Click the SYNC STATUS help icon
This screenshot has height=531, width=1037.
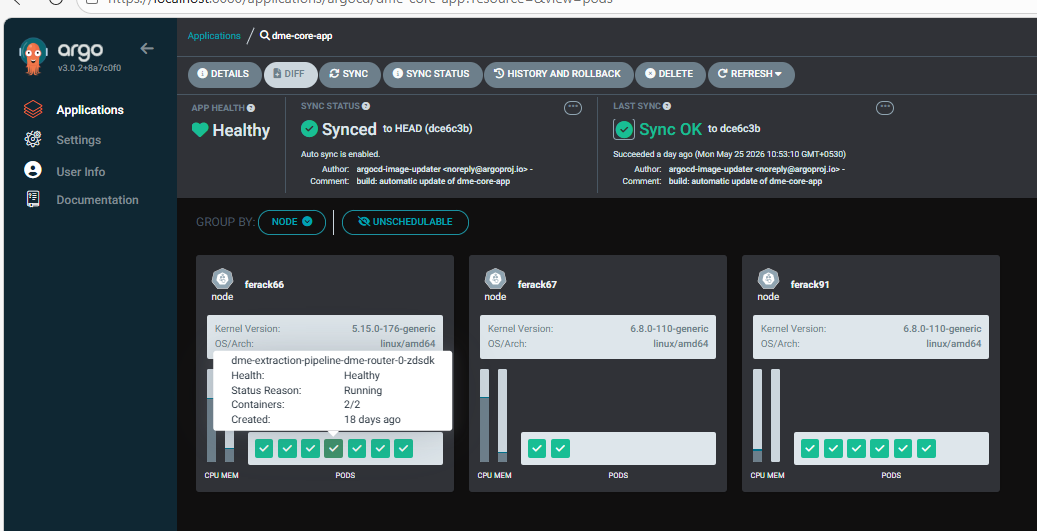[x=366, y=106]
